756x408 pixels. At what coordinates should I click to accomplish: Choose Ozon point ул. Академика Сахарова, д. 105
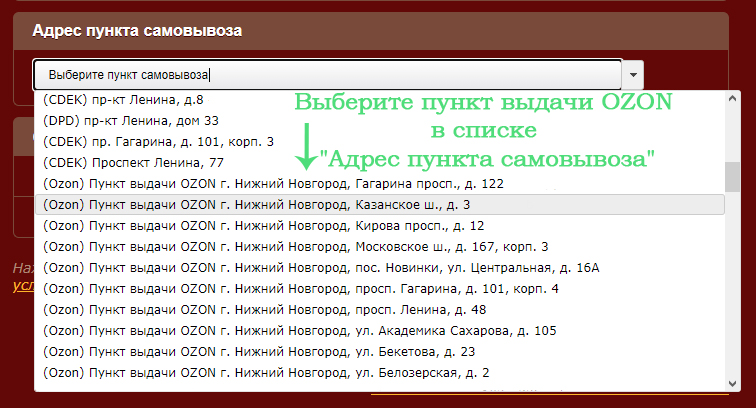[380, 331]
